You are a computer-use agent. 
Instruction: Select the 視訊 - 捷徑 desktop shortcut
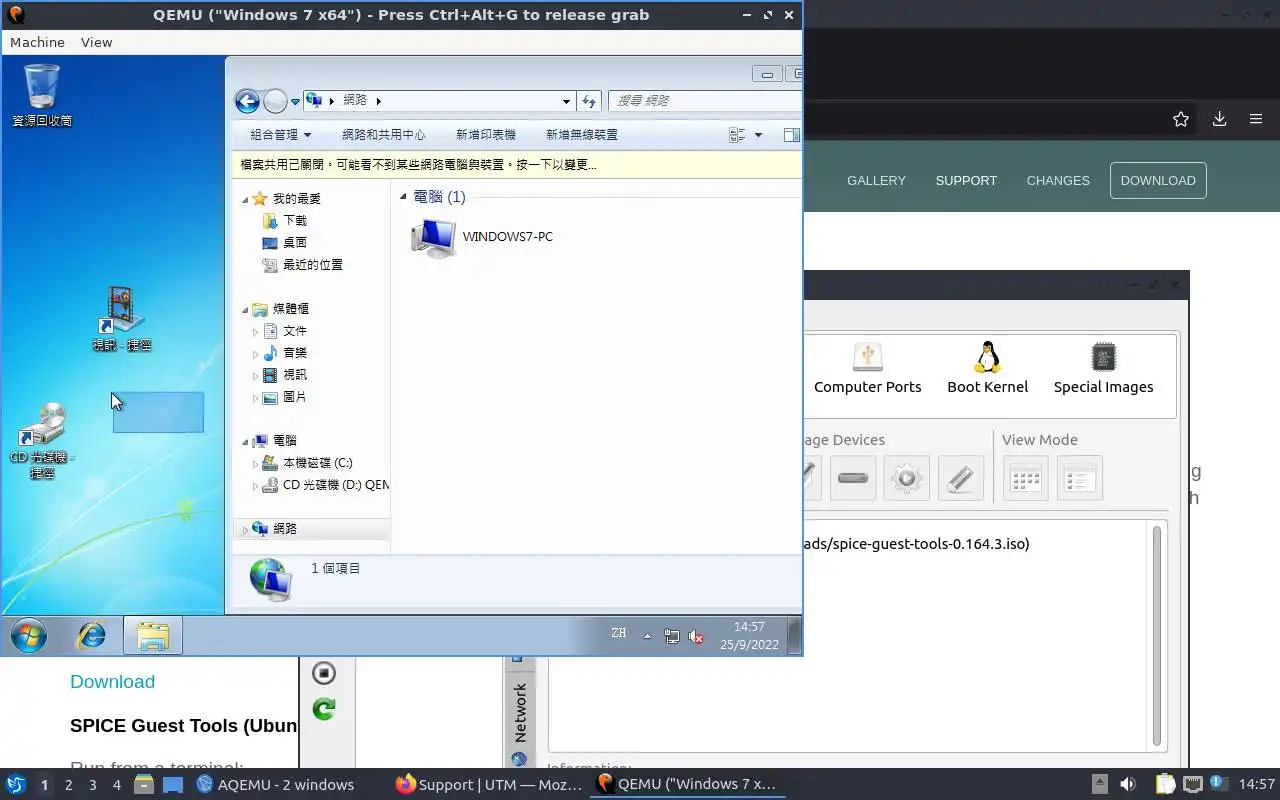coord(121,319)
